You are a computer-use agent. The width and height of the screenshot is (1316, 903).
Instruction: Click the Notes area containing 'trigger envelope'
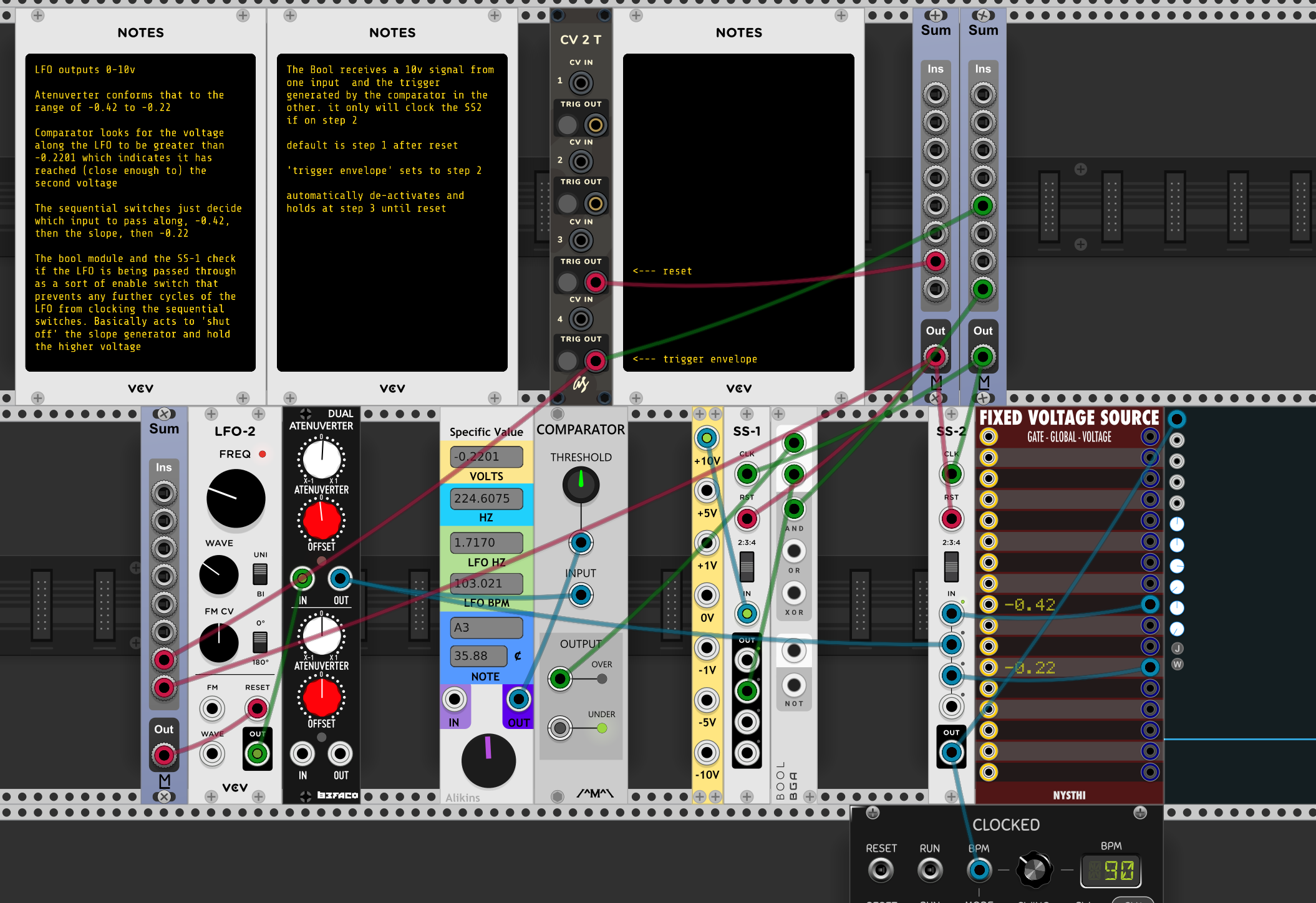(738, 213)
